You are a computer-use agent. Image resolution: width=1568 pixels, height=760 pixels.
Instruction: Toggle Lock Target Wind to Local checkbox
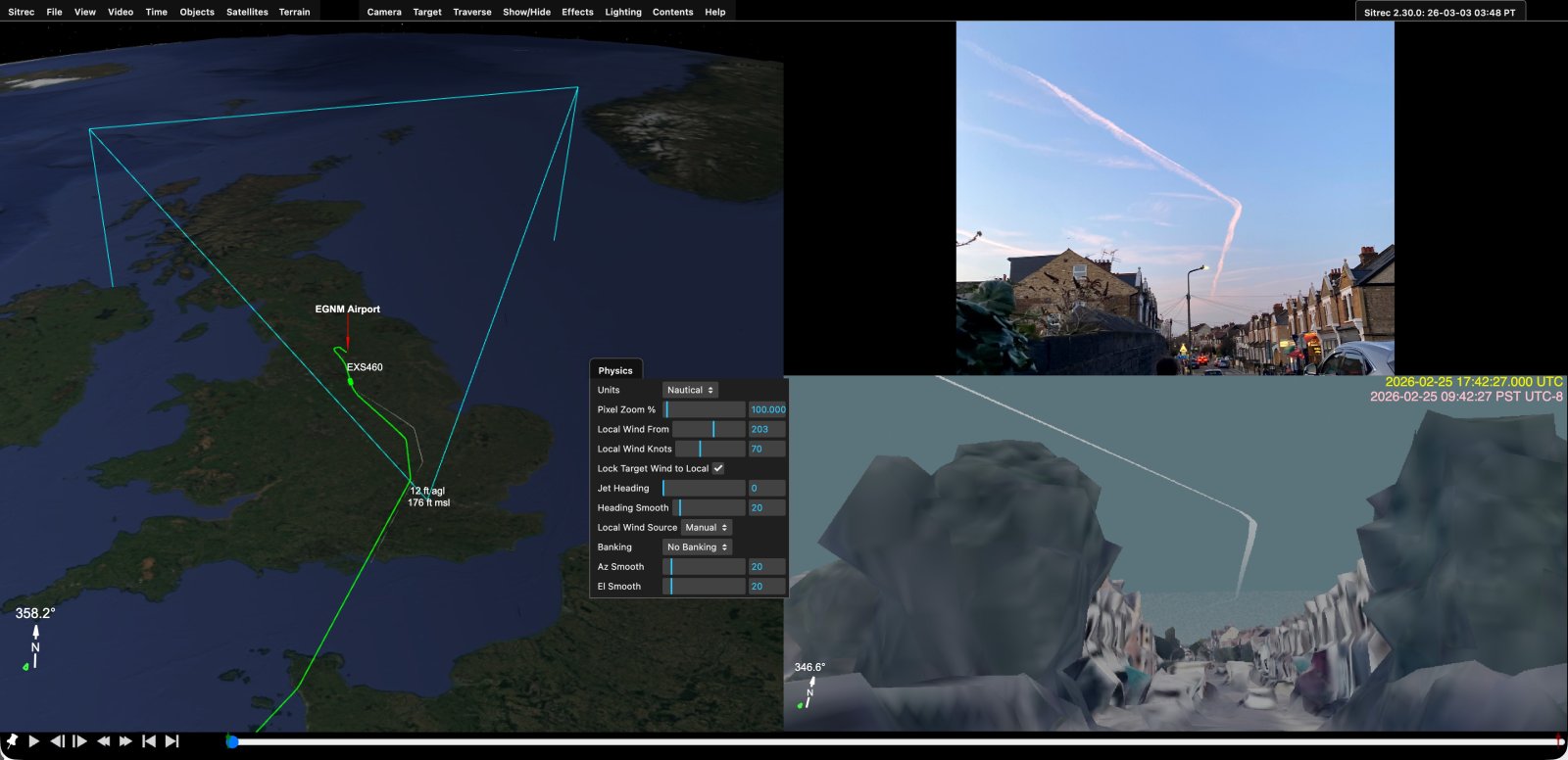[x=718, y=468]
